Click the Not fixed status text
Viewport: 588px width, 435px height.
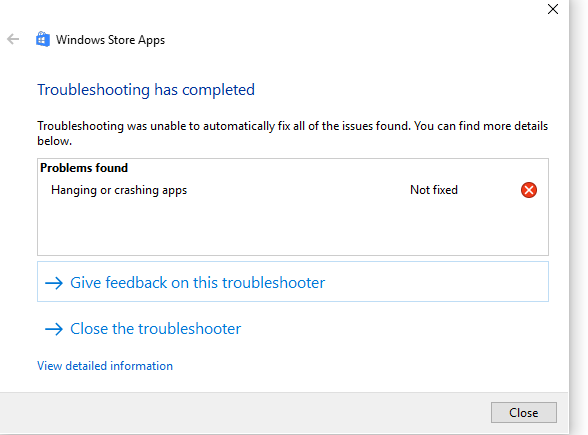(434, 190)
